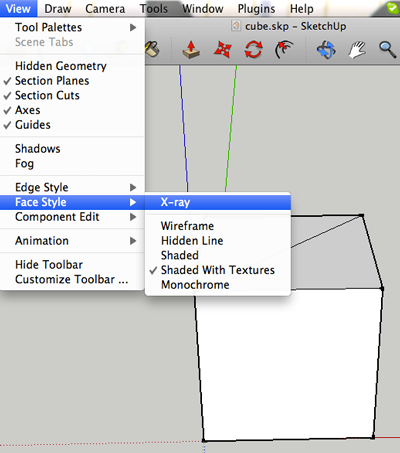Click Customize Toolbar option
The height and width of the screenshot is (453, 400).
coord(72,279)
